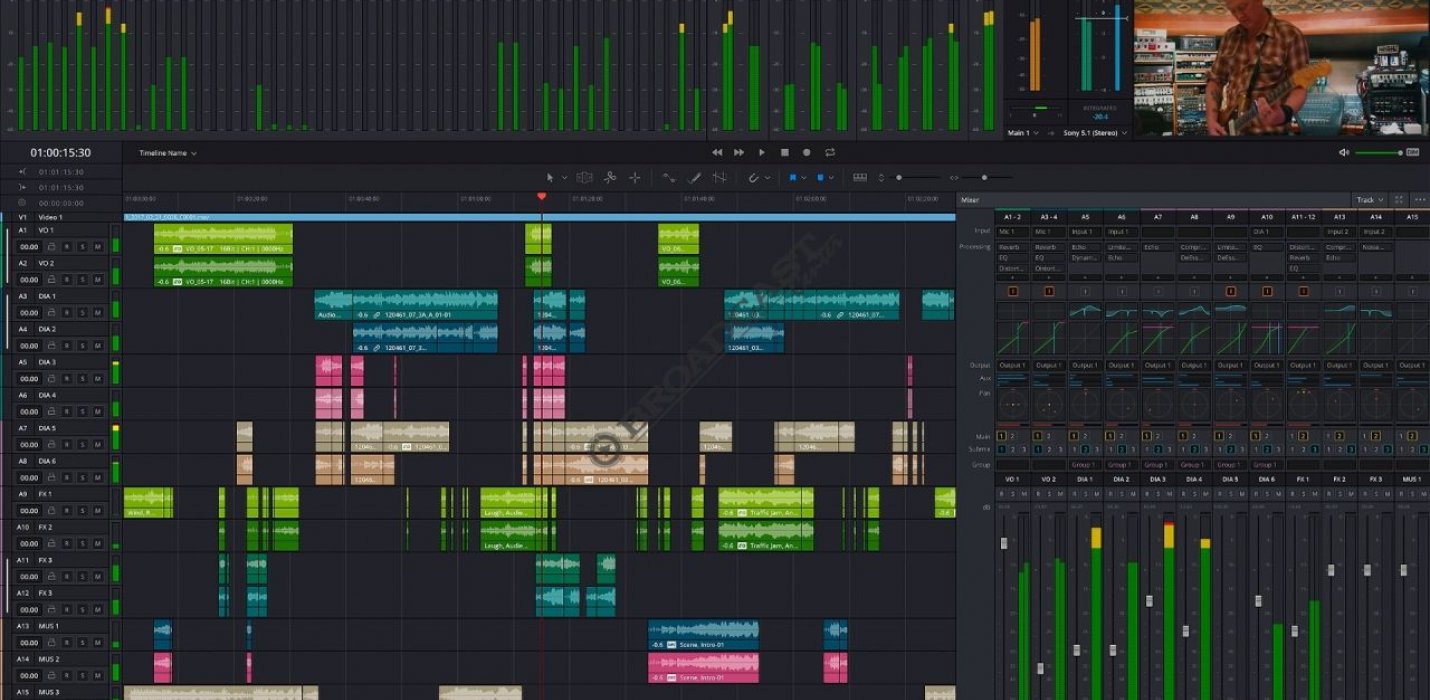This screenshot has height=700, width=1430.
Task: Mute the VO 1 track
Action: point(96,247)
